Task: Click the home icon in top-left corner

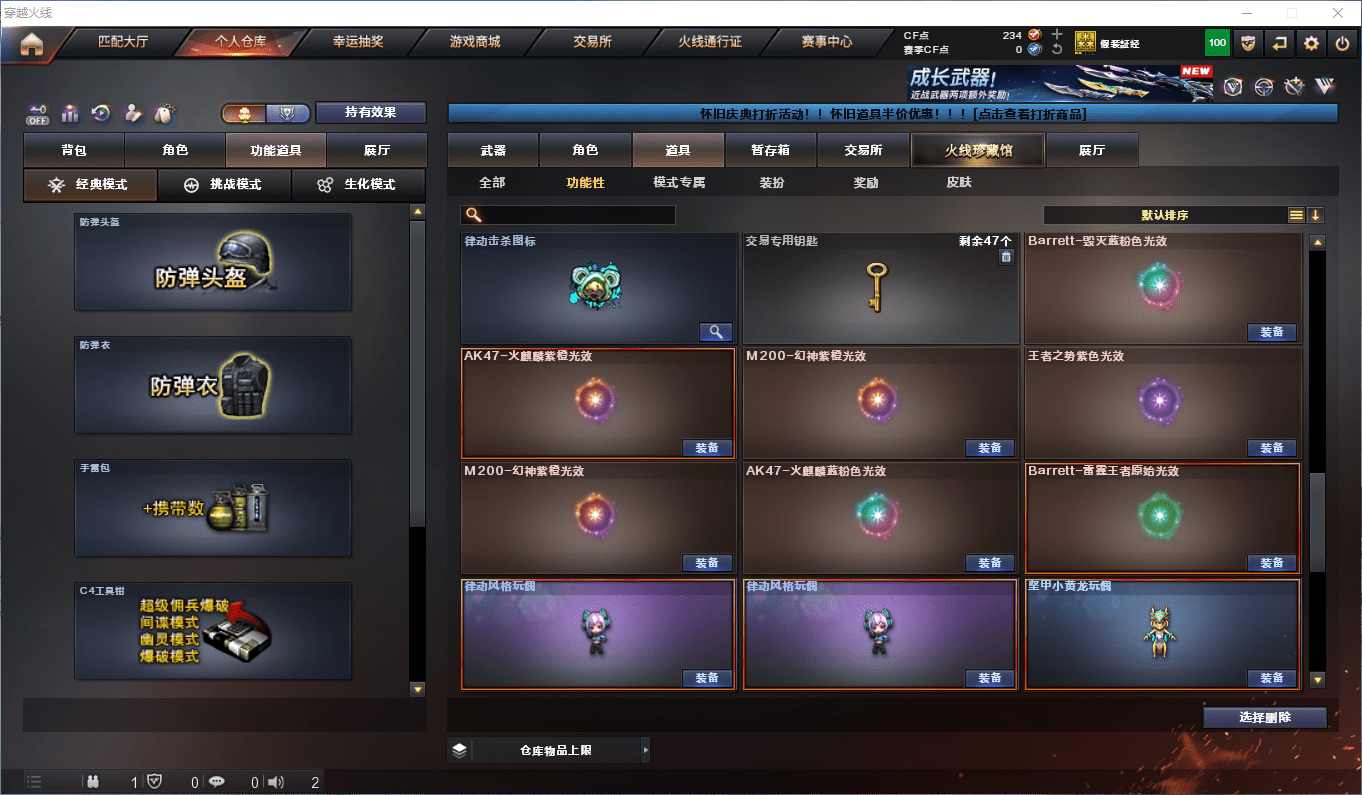Action: [x=31, y=44]
